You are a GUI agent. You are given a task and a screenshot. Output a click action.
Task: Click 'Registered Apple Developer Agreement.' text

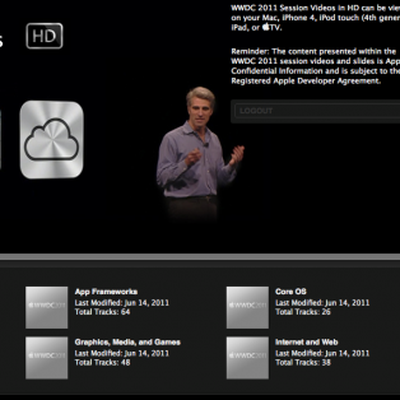coord(306,81)
